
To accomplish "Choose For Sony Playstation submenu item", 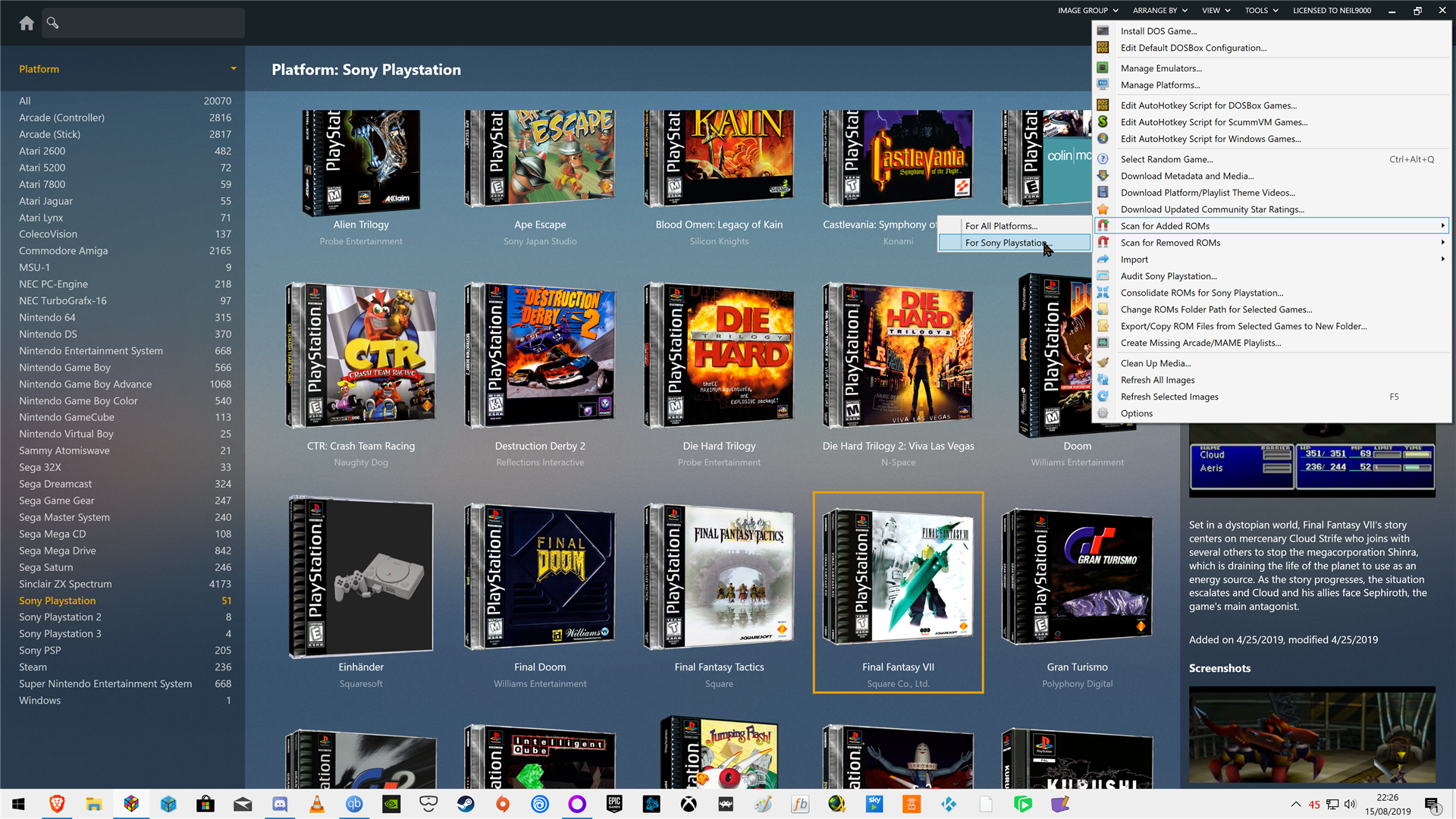I will click(x=1014, y=243).
